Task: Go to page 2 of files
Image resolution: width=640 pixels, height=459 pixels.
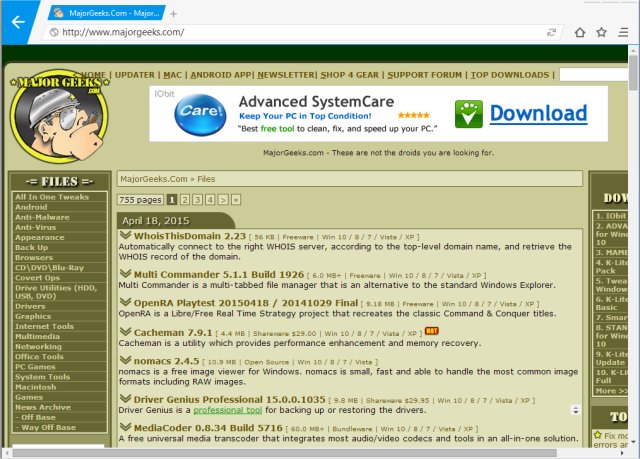Action: (185, 200)
